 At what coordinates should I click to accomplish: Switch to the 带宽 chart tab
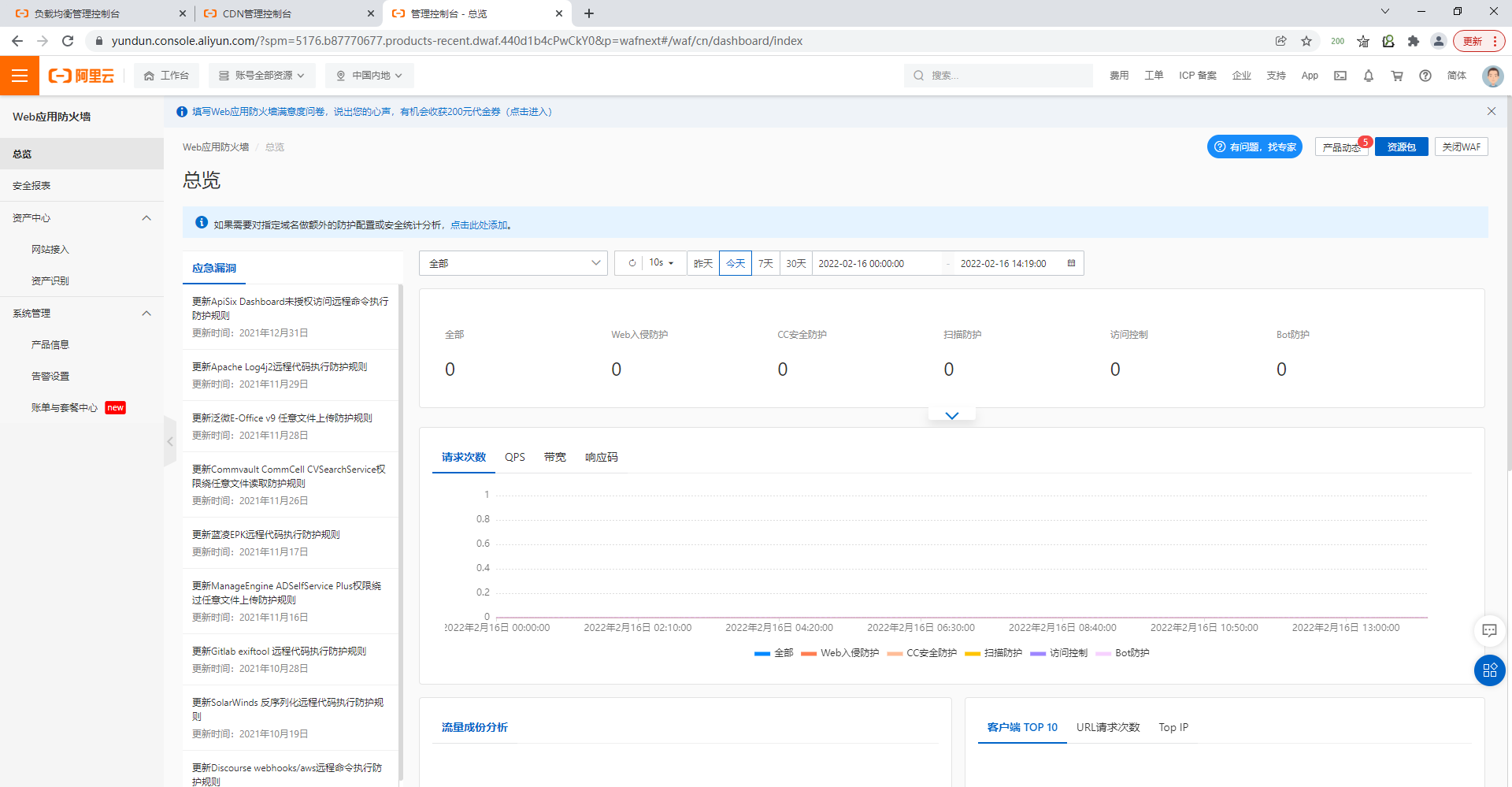[x=555, y=457]
